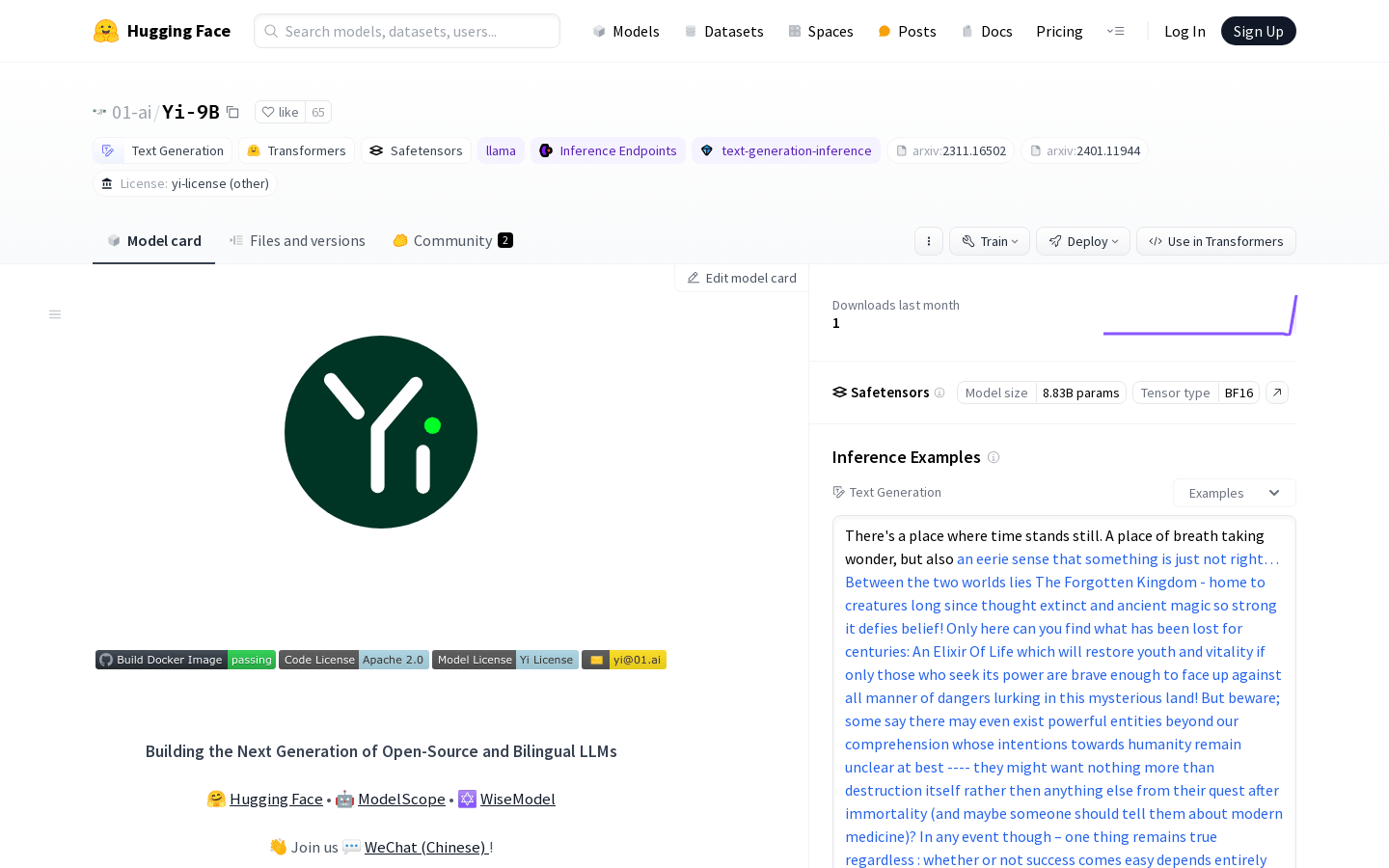Click the Sign Up button
Image resolution: width=1389 pixels, height=868 pixels.
1259,31
